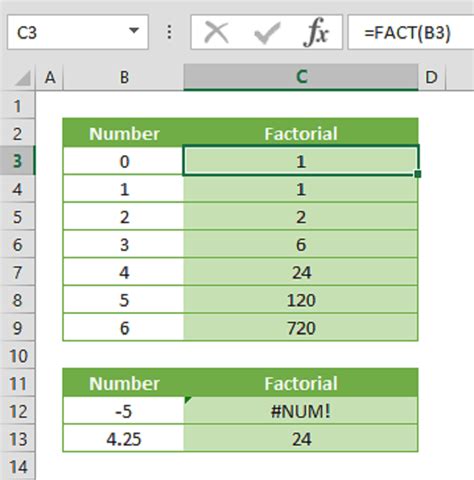Click the top Factorial header cell
Screen dimensions: 474x480
[301, 133]
